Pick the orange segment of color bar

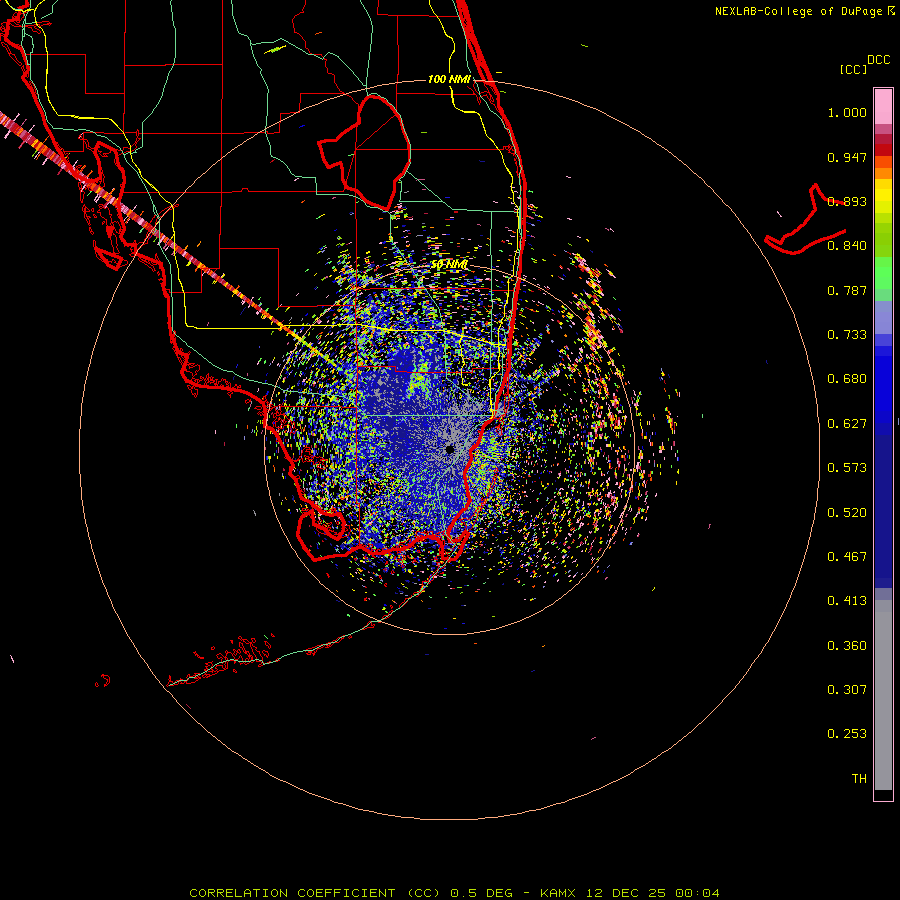(883, 173)
